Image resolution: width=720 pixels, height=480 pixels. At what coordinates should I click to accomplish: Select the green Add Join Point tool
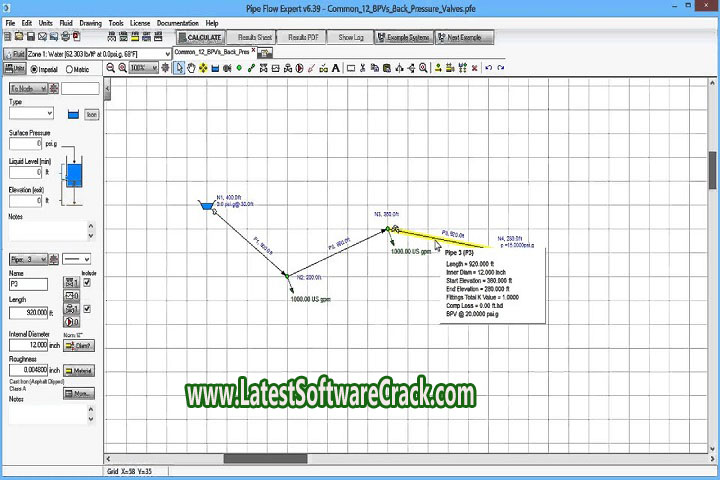point(239,68)
